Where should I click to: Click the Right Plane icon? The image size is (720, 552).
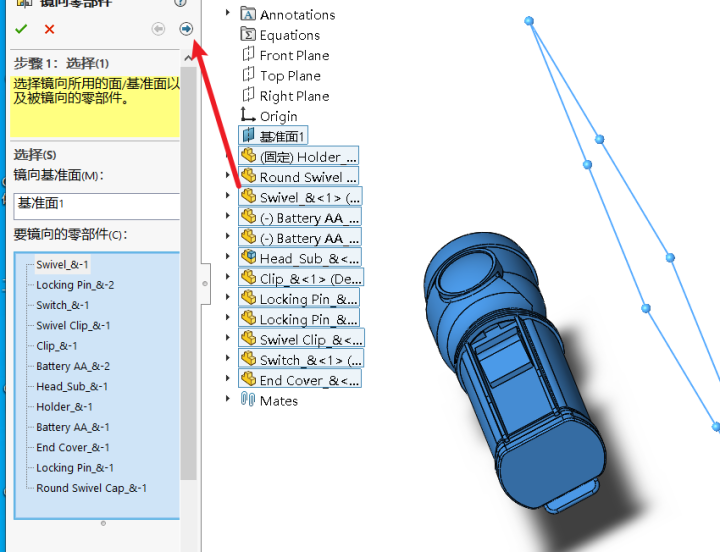(248, 95)
